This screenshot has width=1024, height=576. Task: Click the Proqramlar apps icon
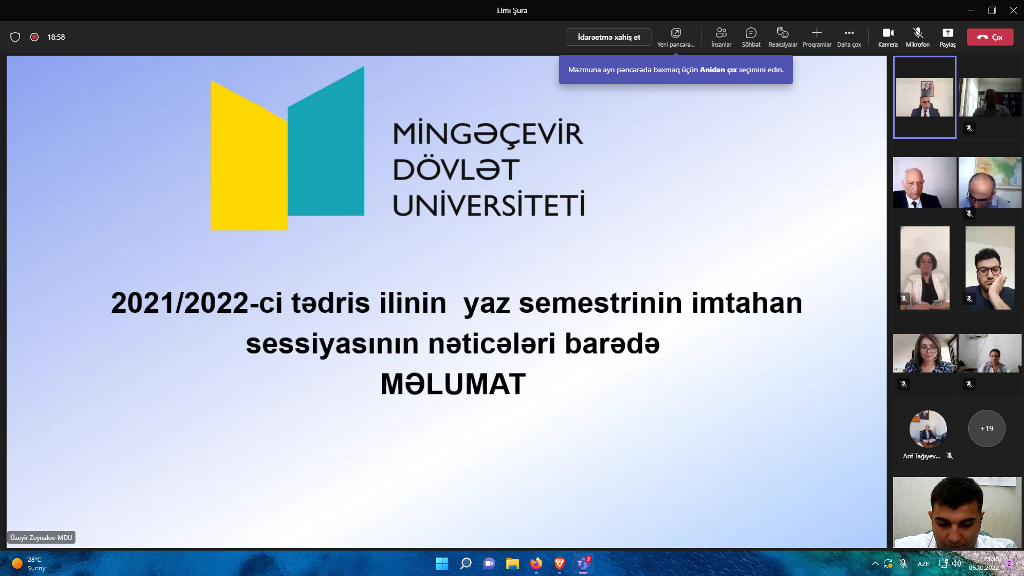[x=816, y=34]
